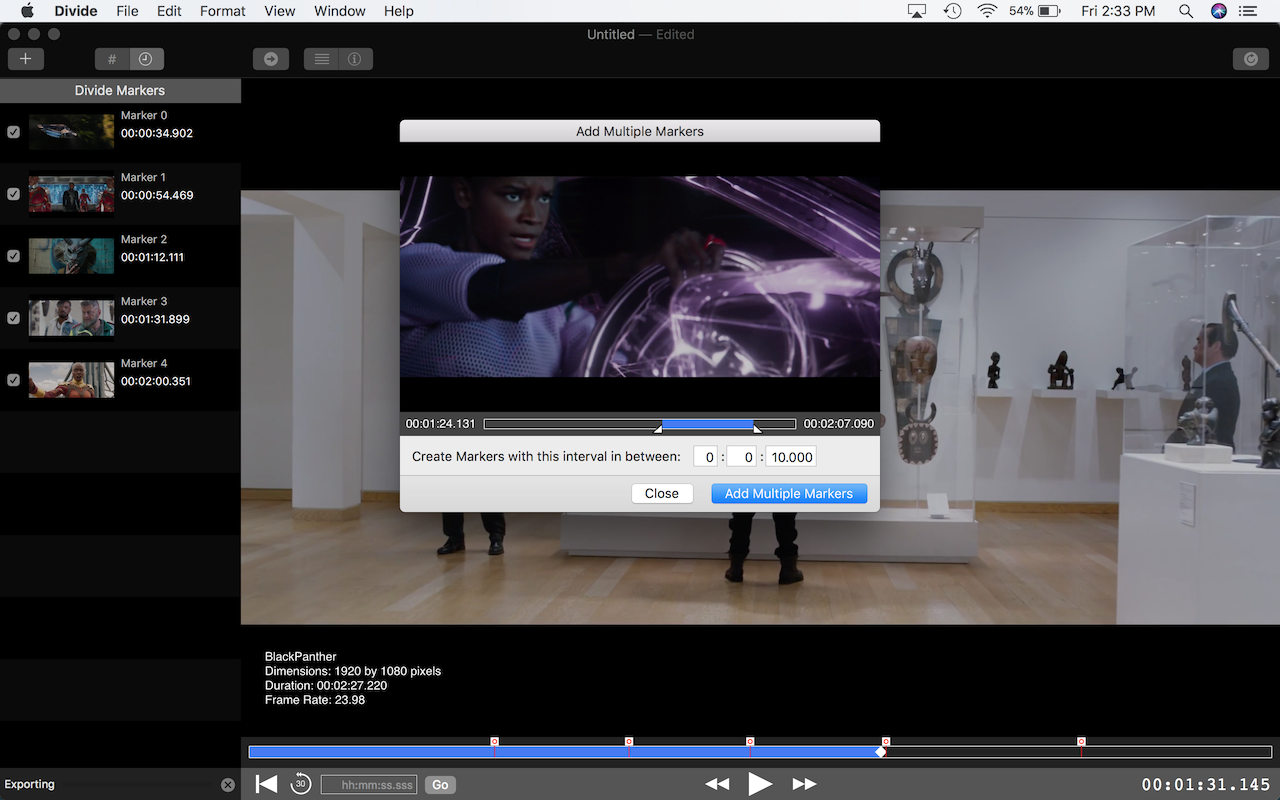Select Marker 1 thumbnail
Viewport: 1280px width, 800px height.
tap(71, 194)
